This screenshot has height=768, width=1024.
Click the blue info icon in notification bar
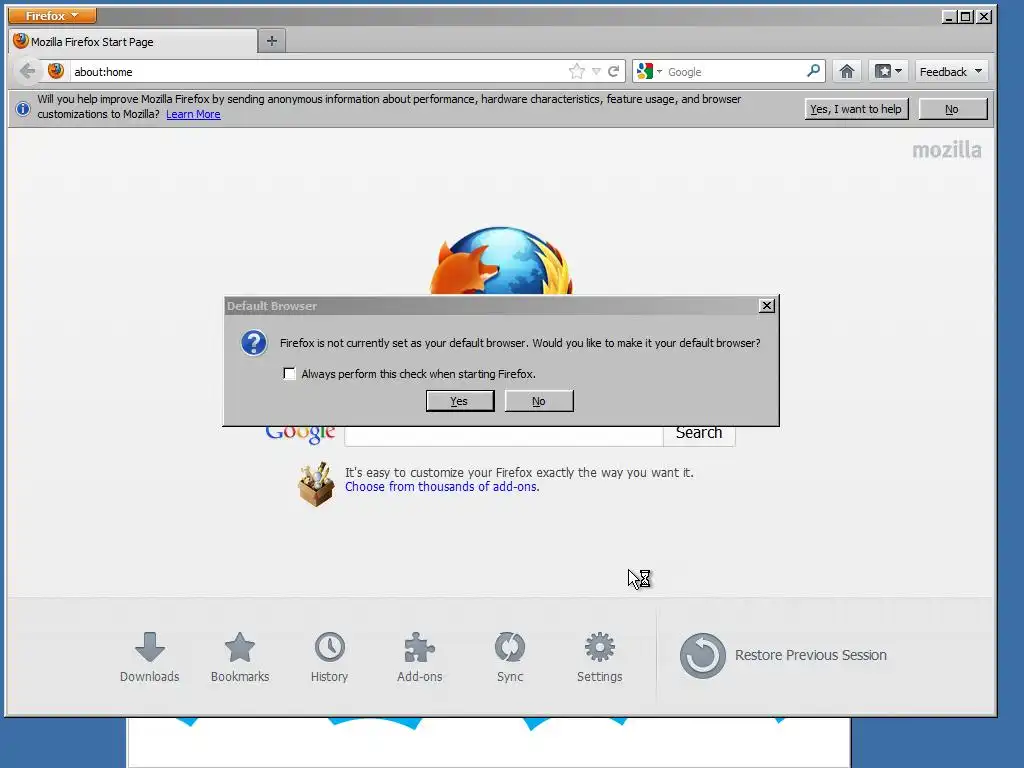(x=23, y=109)
